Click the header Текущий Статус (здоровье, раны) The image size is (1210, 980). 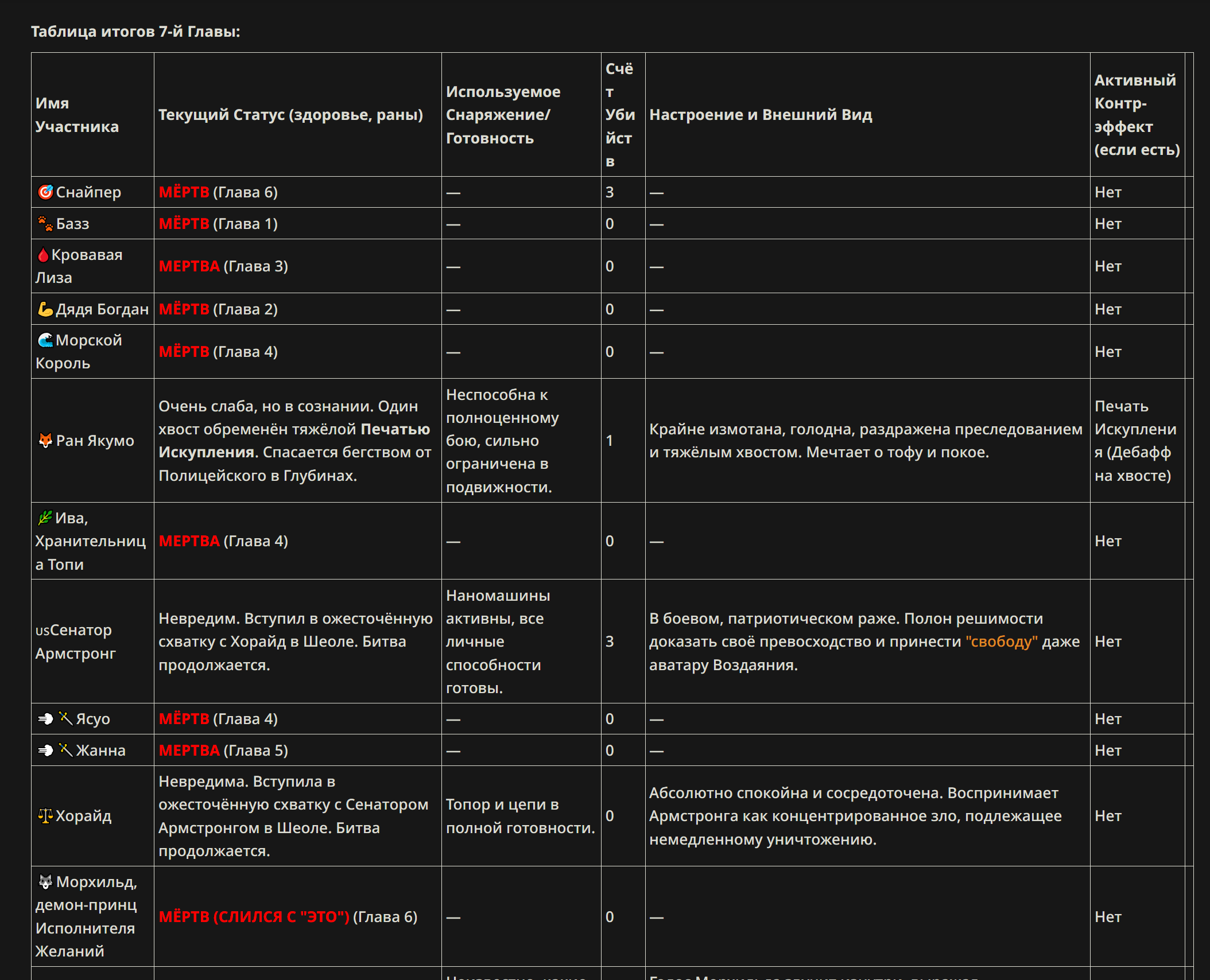(x=290, y=115)
